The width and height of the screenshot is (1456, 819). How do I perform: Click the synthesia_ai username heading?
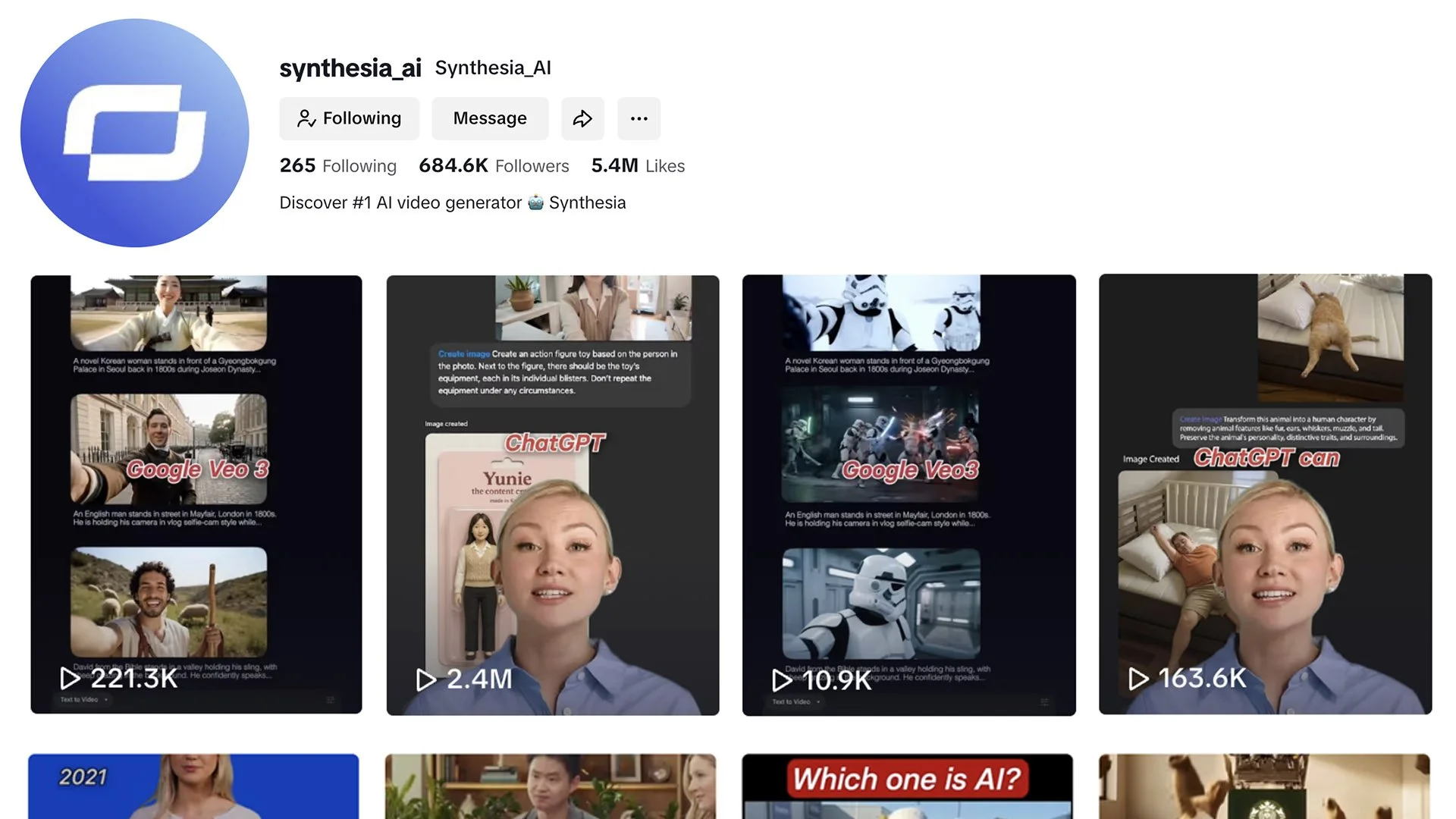[x=350, y=67]
